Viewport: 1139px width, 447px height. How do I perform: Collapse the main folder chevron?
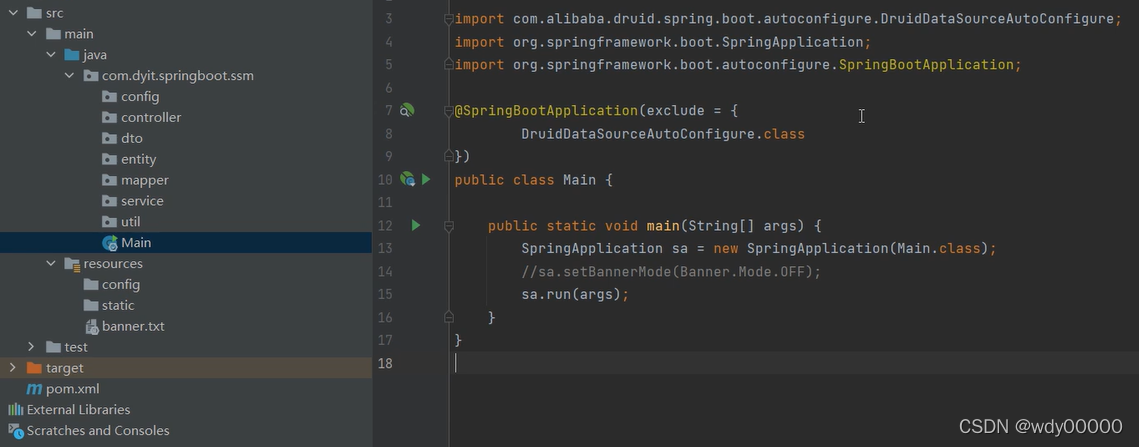pyautogui.click(x=32, y=34)
